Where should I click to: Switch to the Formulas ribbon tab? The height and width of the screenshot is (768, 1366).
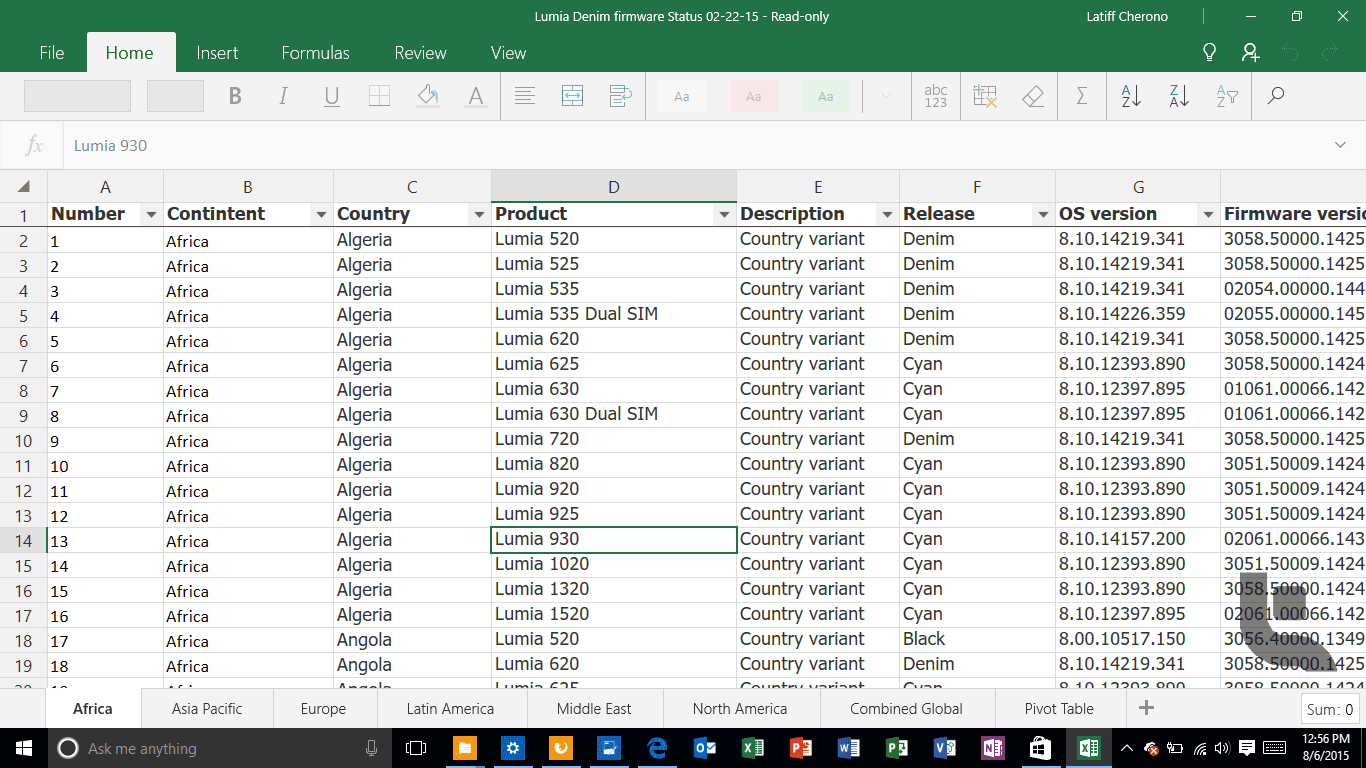[x=316, y=53]
